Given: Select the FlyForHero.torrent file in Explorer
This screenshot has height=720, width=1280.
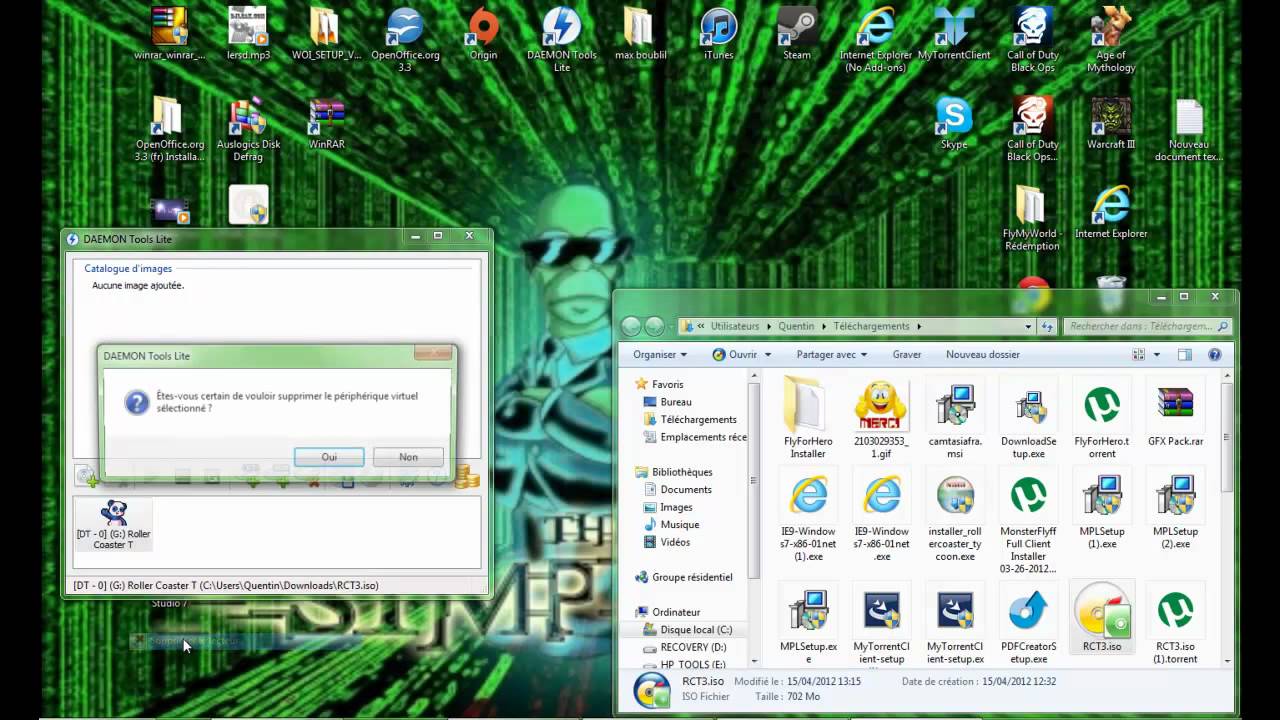Looking at the screenshot, I should point(1102,419).
